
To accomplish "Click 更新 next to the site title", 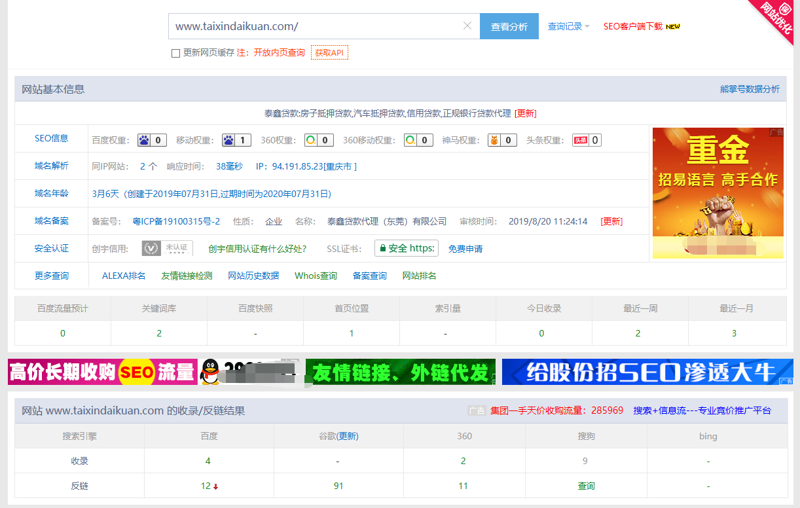I will pos(526,113).
